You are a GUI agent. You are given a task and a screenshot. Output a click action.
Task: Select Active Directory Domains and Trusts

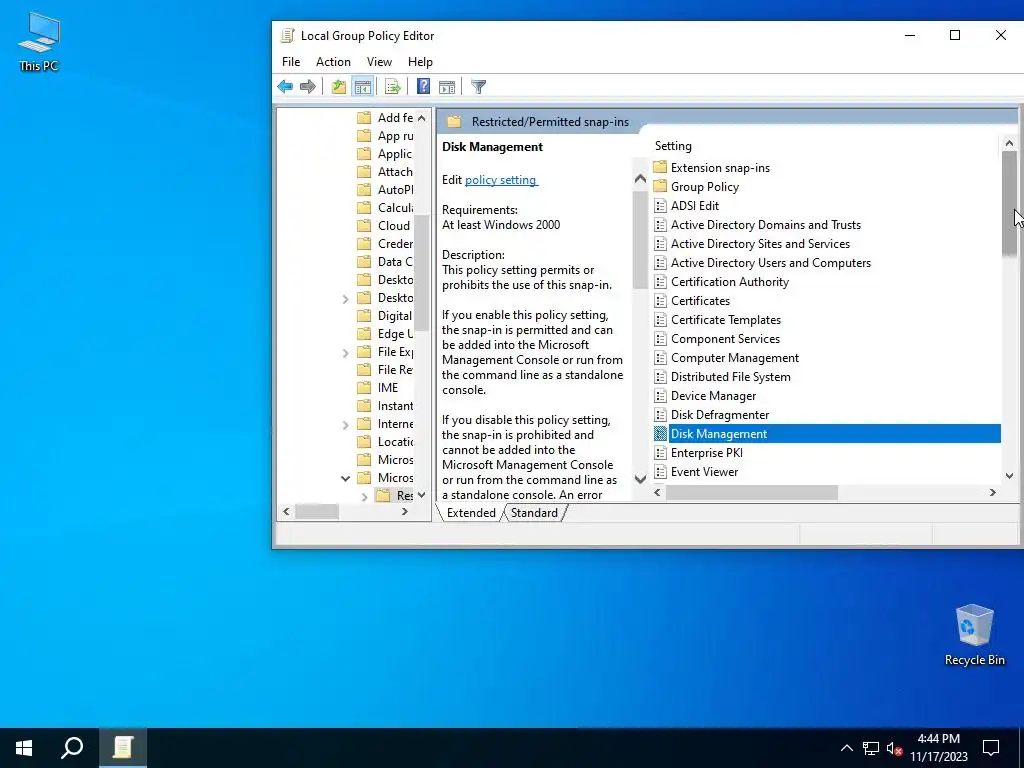pyautogui.click(x=765, y=225)
